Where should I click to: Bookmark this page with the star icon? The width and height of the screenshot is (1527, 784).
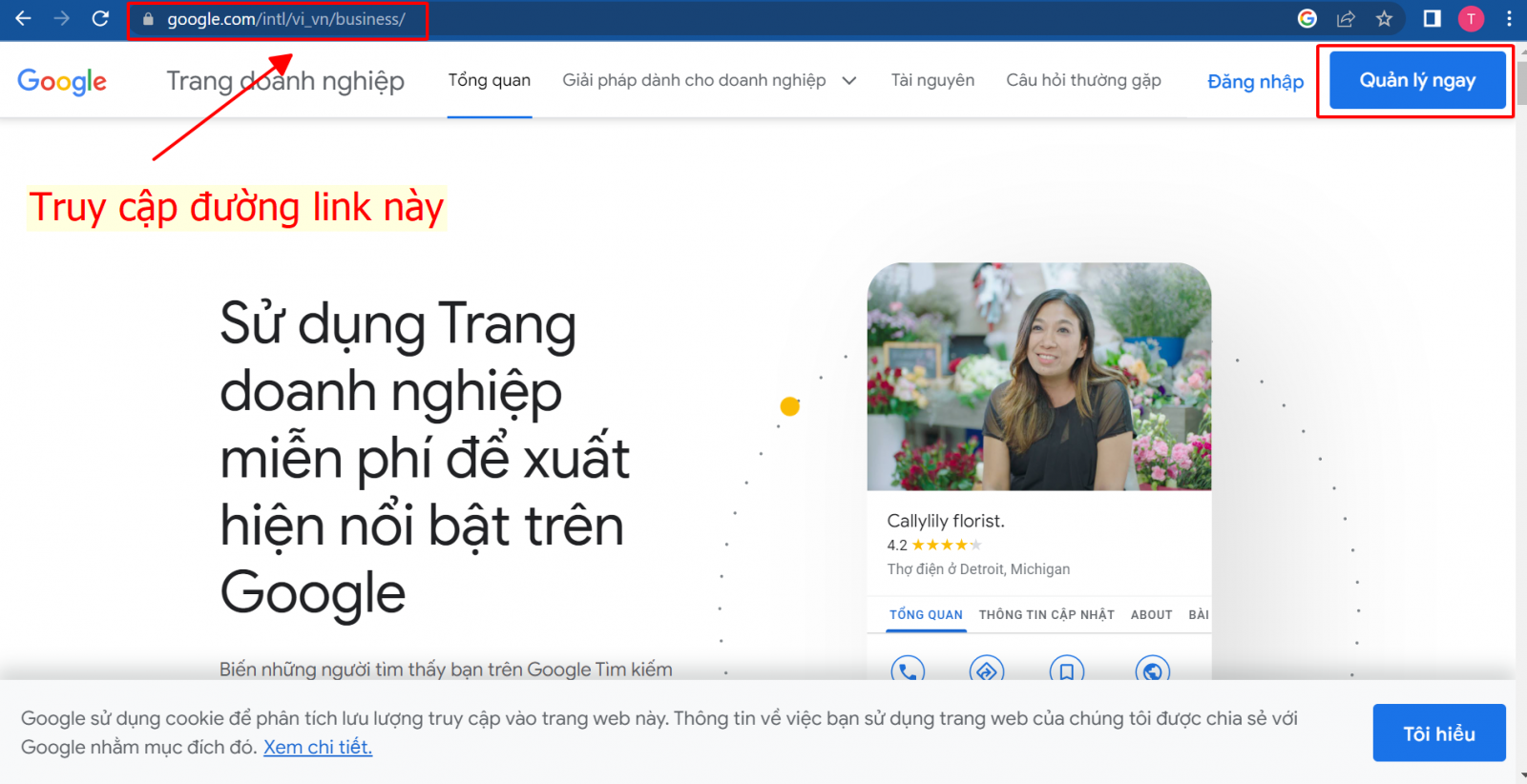click(1384, 18)
